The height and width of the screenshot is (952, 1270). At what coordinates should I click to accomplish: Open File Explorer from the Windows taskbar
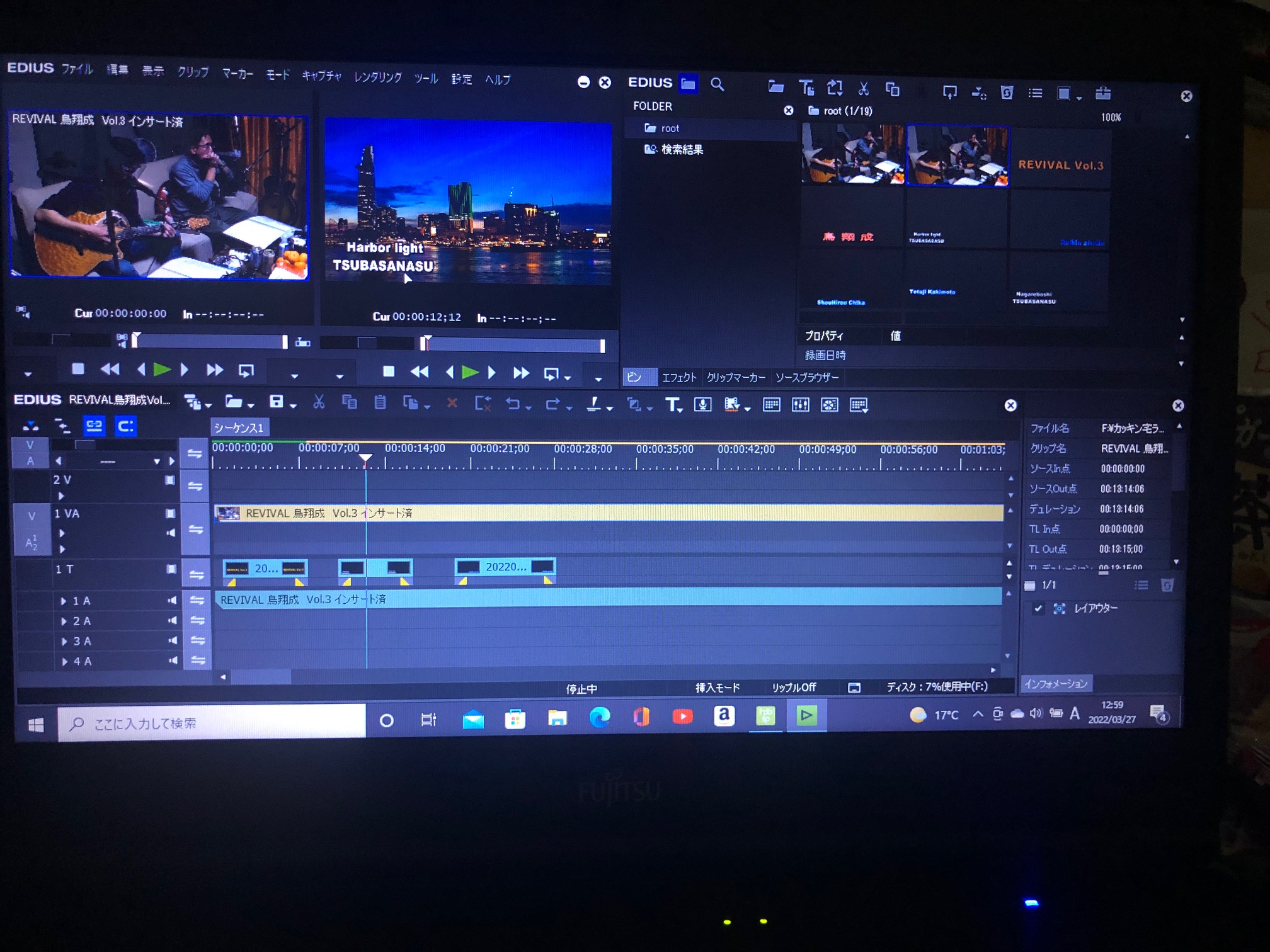557,717
